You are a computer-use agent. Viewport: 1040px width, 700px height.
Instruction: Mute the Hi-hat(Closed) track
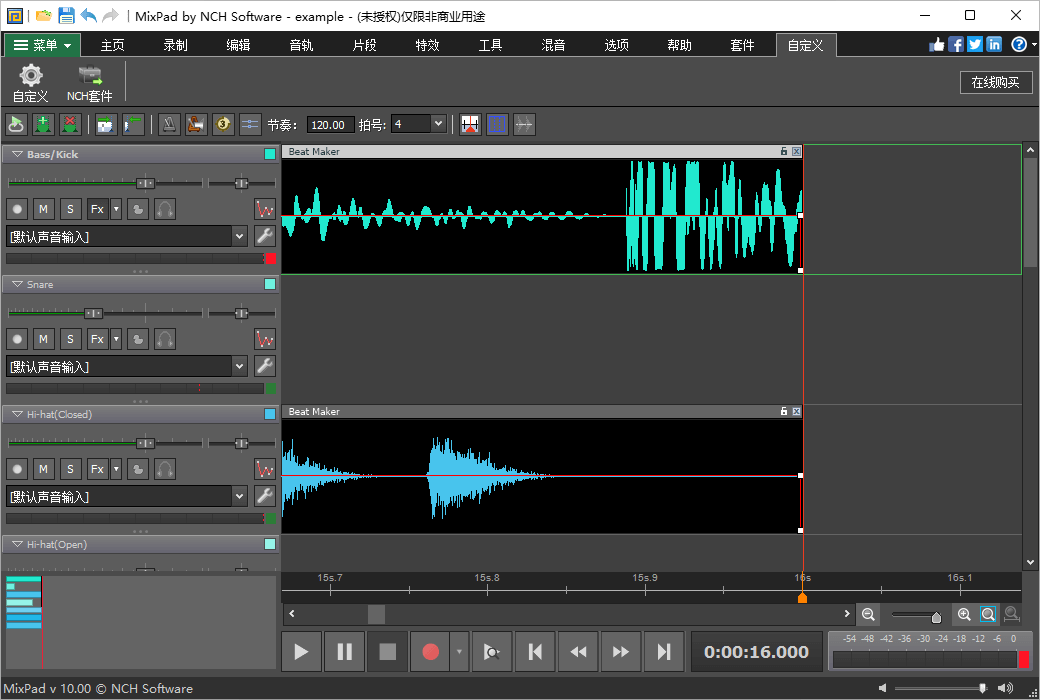coord(44,469)
